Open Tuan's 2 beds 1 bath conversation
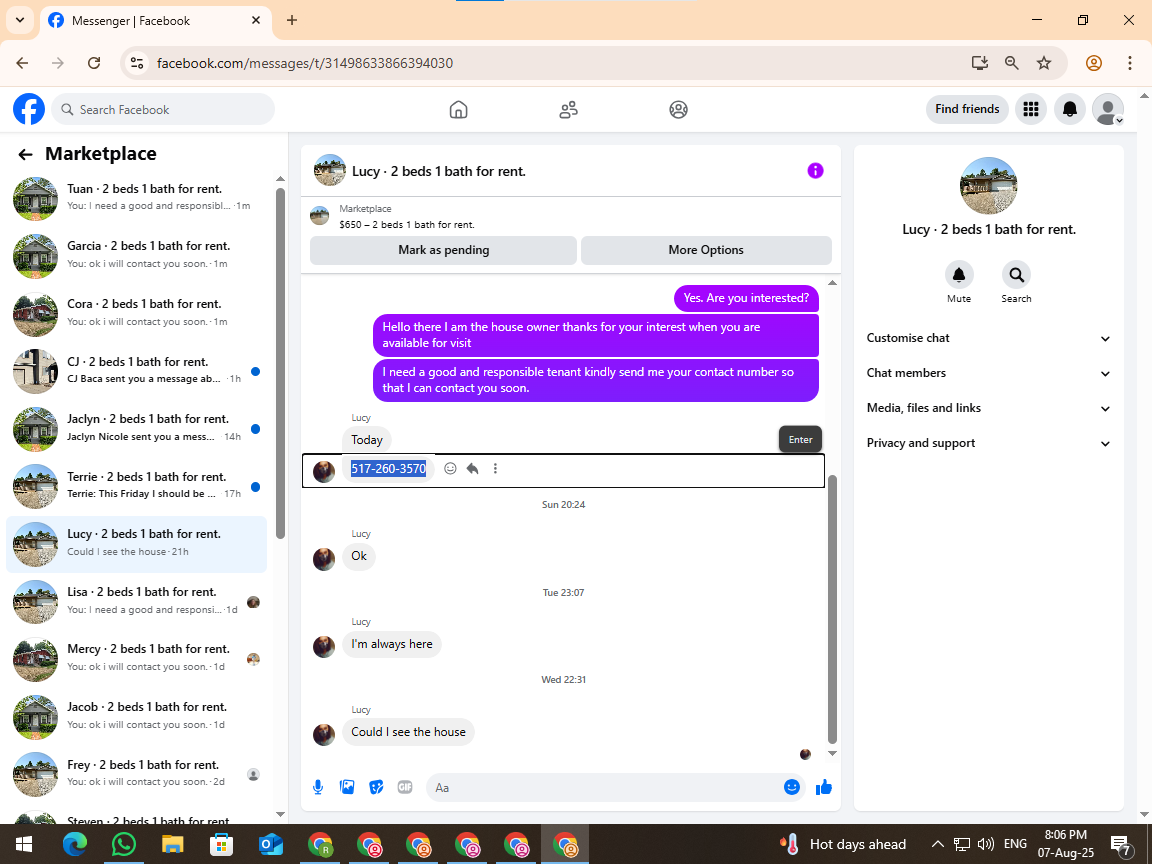1152x864 pixels. pos(138,198)
